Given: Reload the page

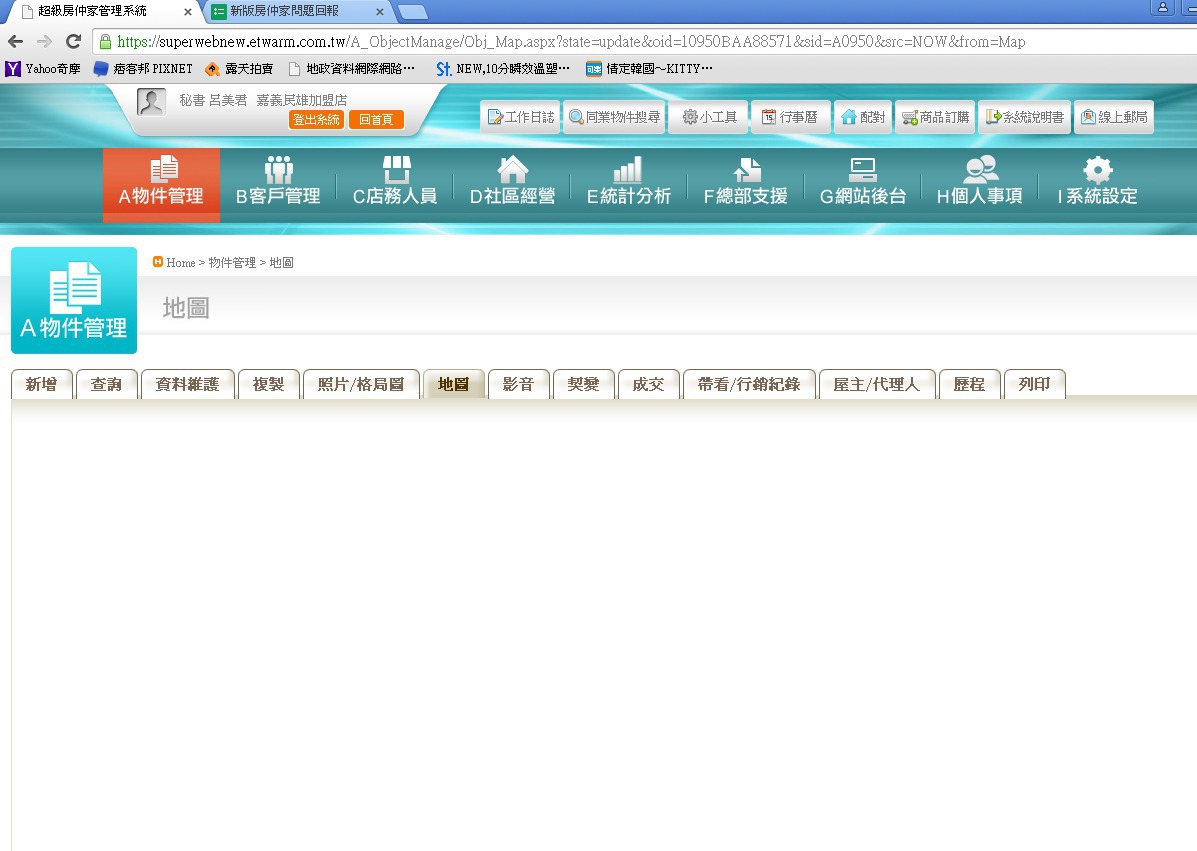Looking at the screenshot, I should click(73, 41).
